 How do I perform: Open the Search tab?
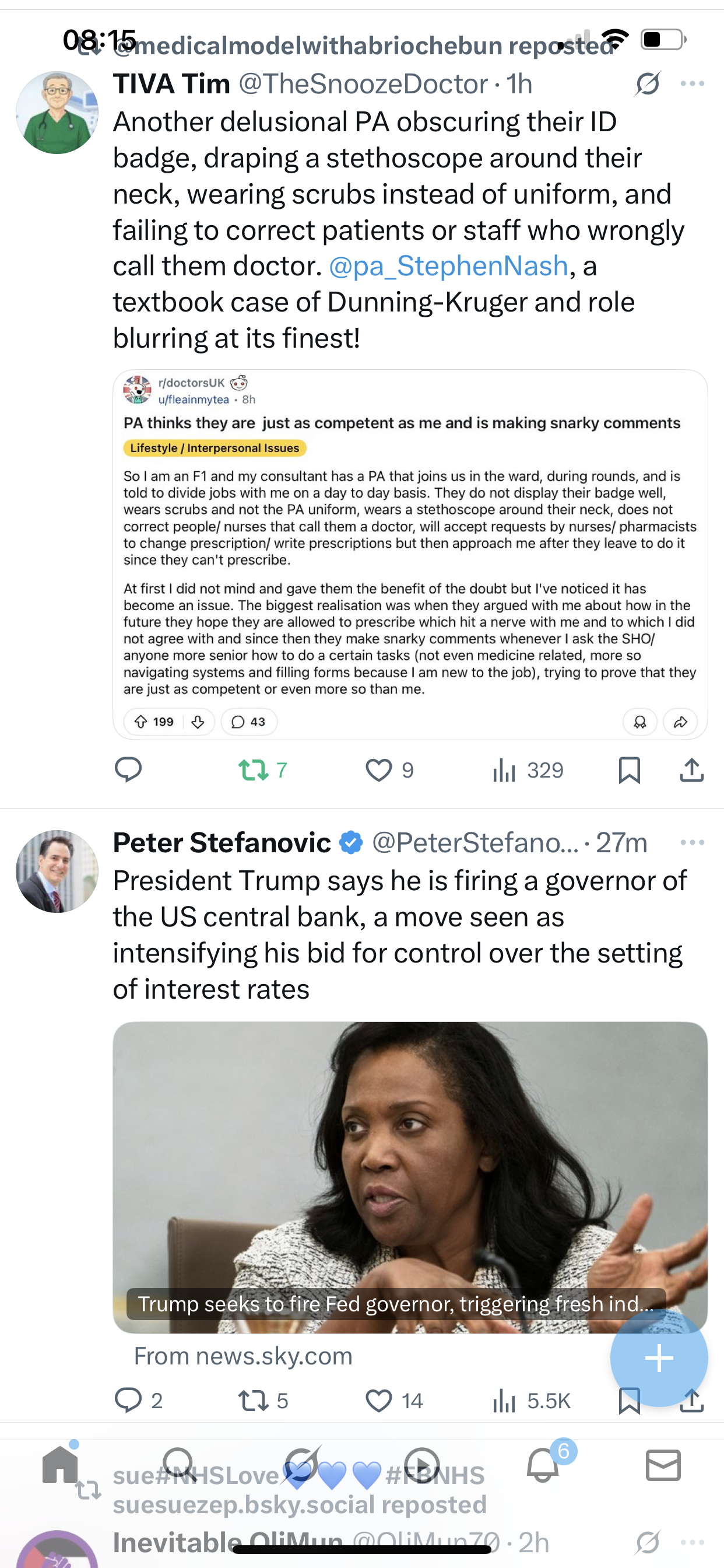coord(179,1465)
